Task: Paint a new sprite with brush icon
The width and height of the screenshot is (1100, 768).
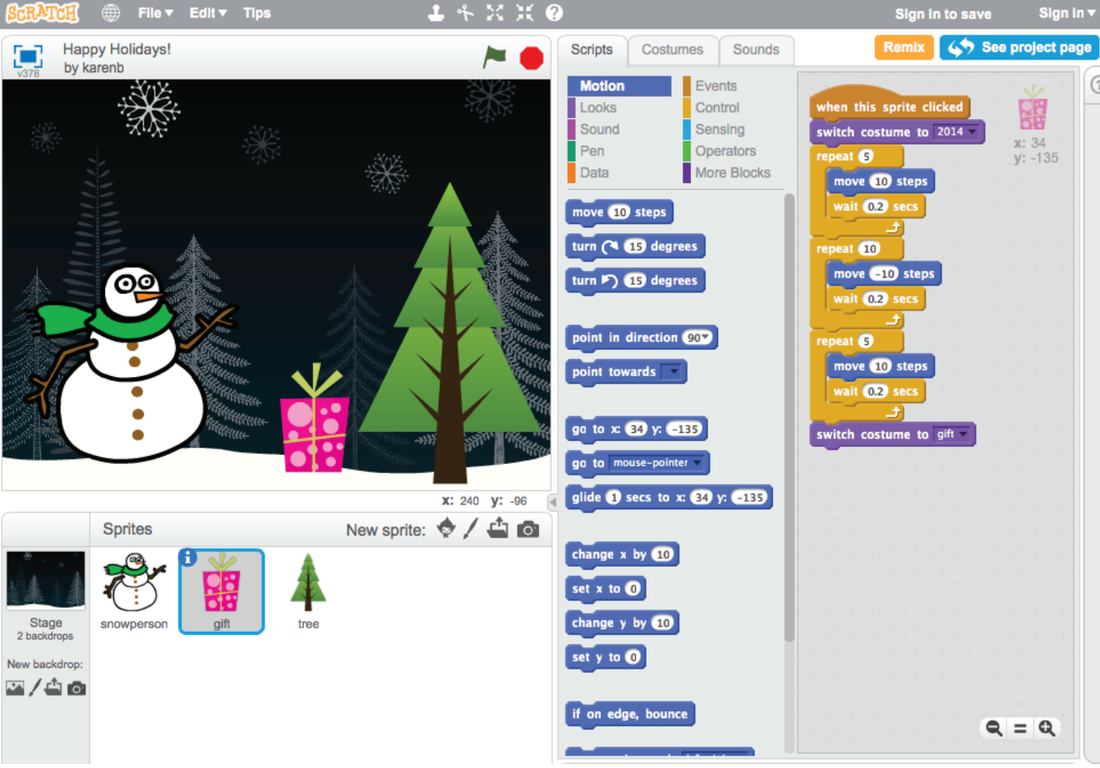Action: pos(471,530)
